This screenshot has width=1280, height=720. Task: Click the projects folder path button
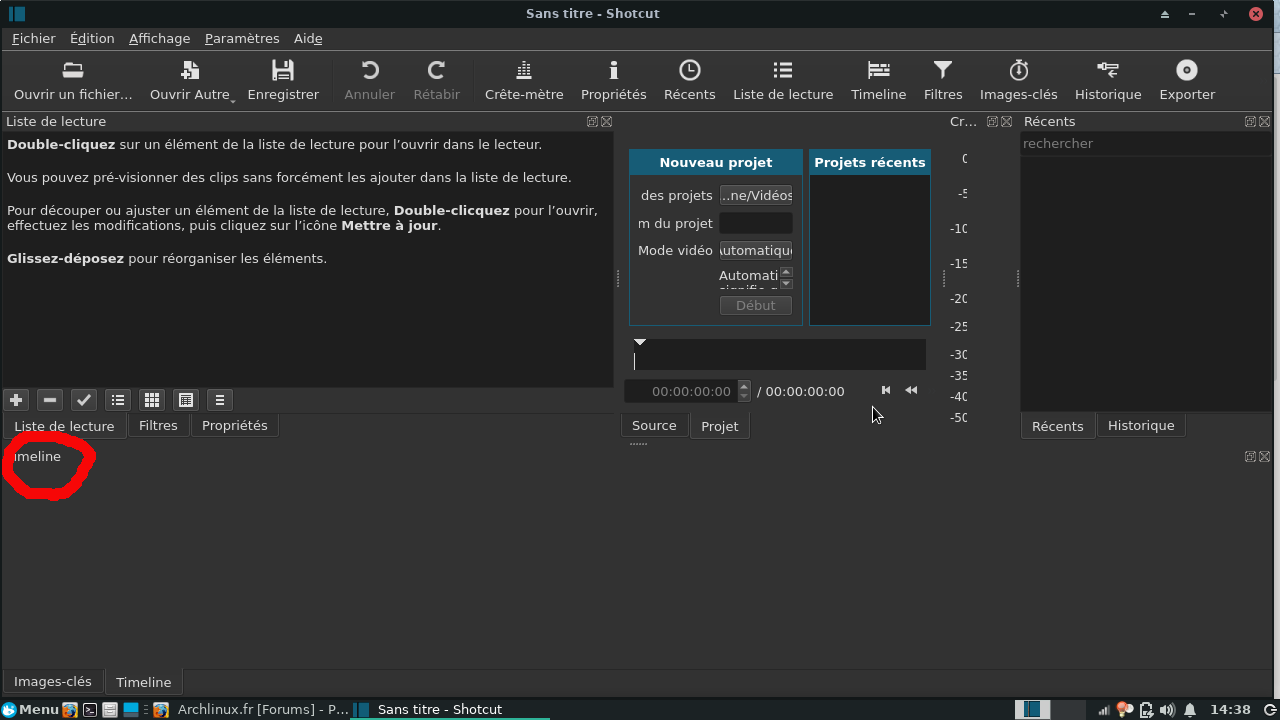coord(756,195)
